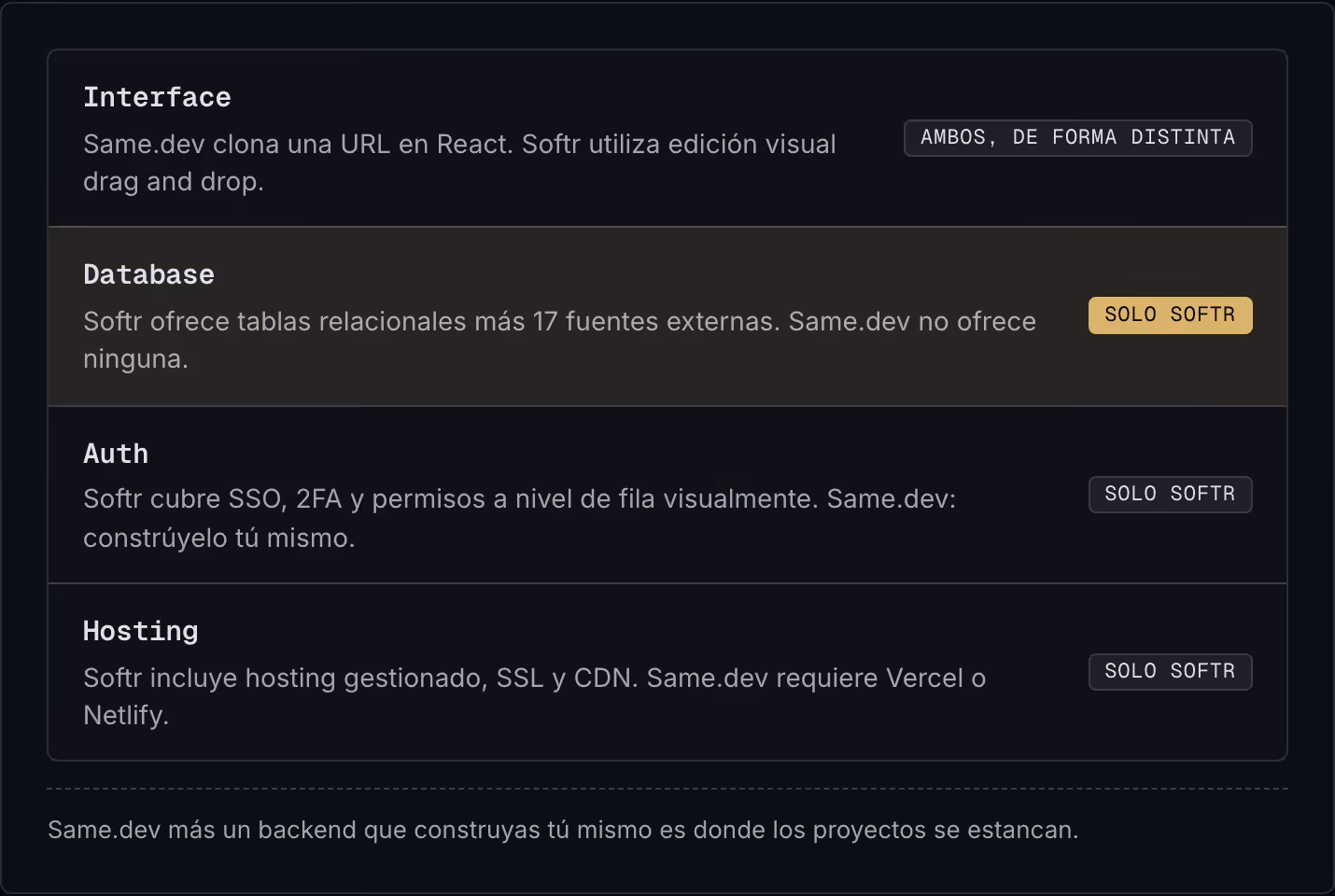Click the "Auth" row heading
This screenshot has width=1335, height=896.
pyautogui.click(x=116, y=454)
